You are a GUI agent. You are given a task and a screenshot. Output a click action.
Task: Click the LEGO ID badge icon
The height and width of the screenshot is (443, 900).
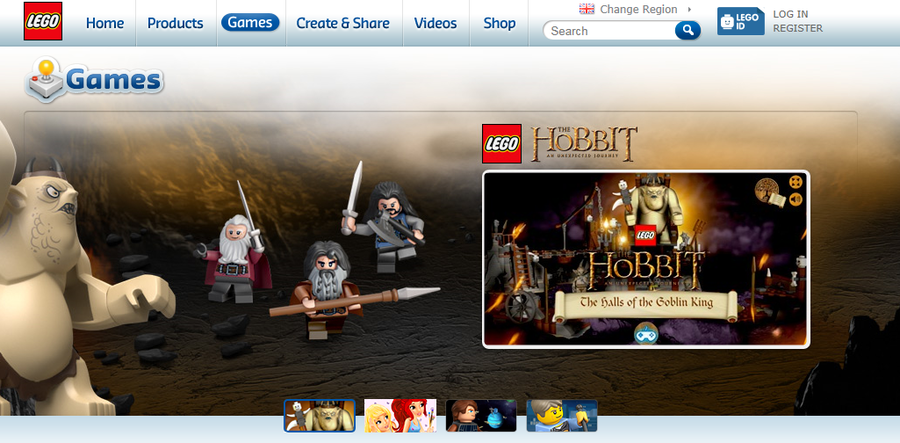pyautogui.click(x=740, y=21)
